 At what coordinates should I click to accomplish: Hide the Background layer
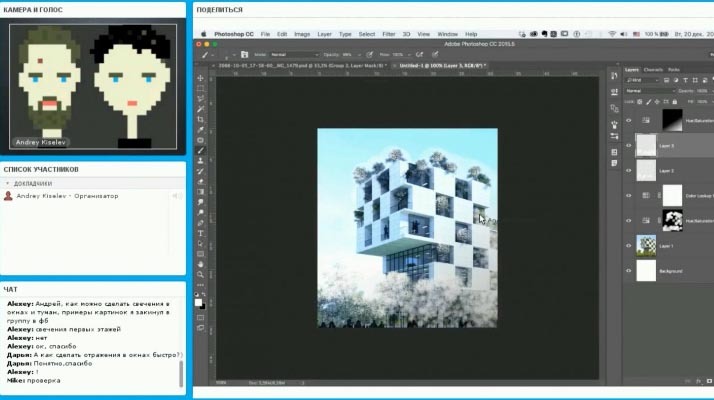pos(629,271)
